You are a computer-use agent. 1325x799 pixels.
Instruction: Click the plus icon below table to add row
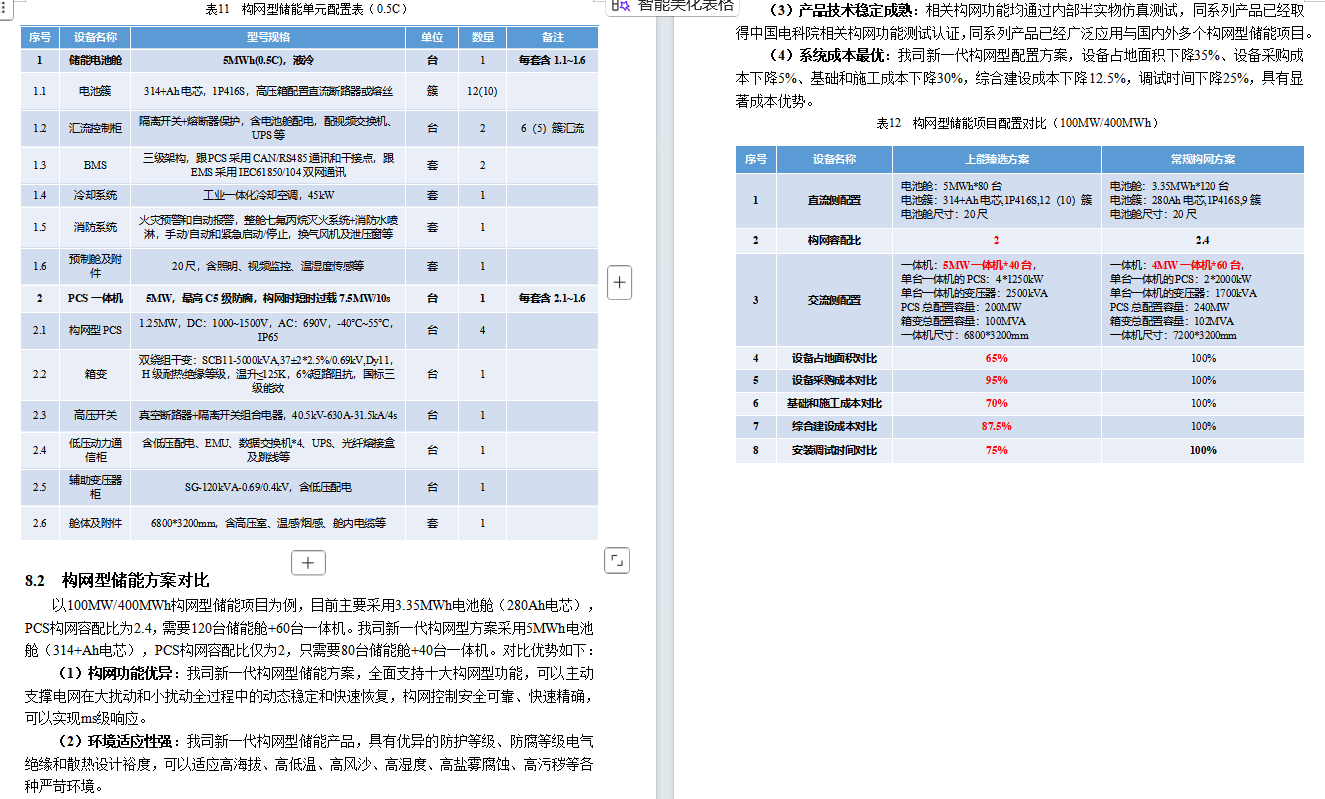coord(308,563)
